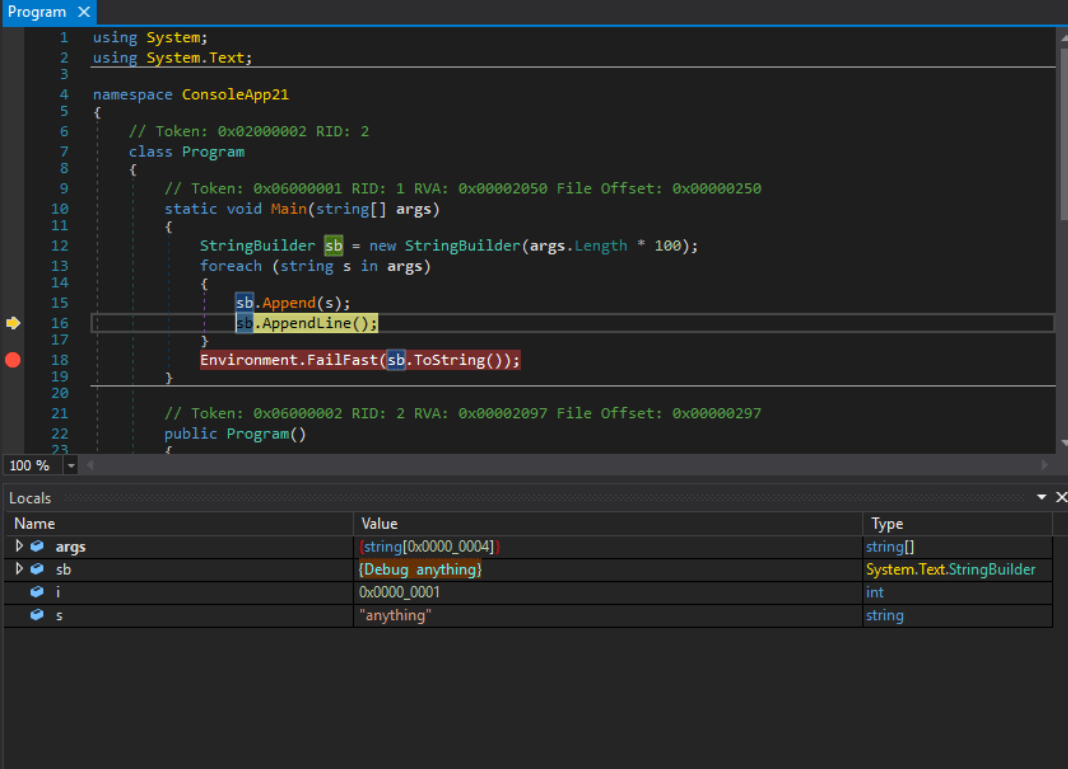
Task: Close the Program tab
Action: tap(83, 12)
